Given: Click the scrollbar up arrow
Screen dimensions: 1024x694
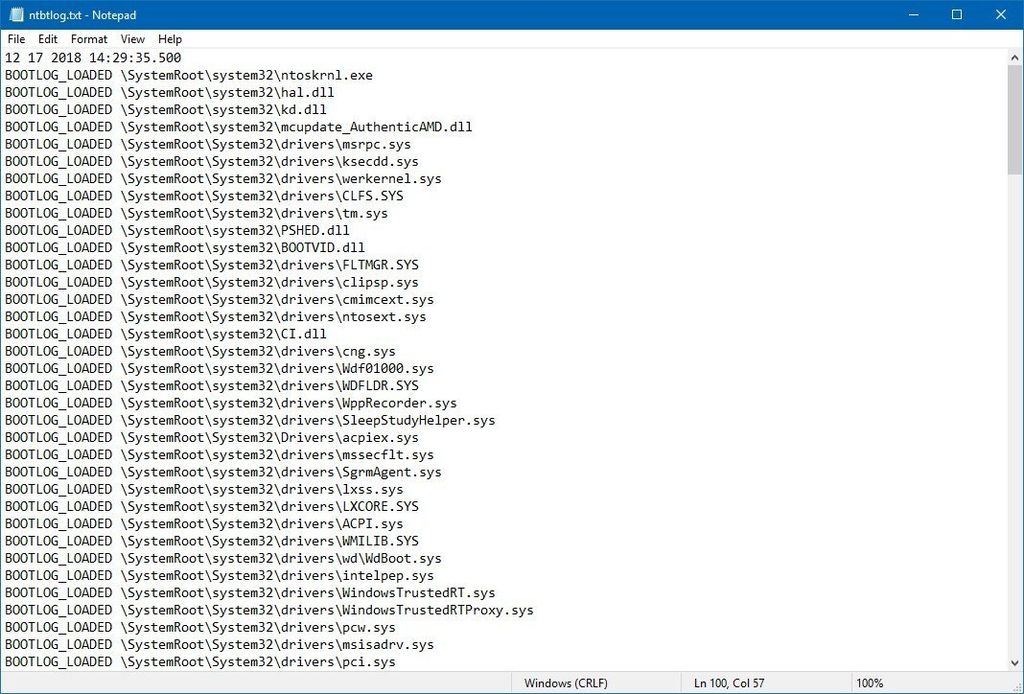Looking at the screenshot, I should tap(1014, 57).
